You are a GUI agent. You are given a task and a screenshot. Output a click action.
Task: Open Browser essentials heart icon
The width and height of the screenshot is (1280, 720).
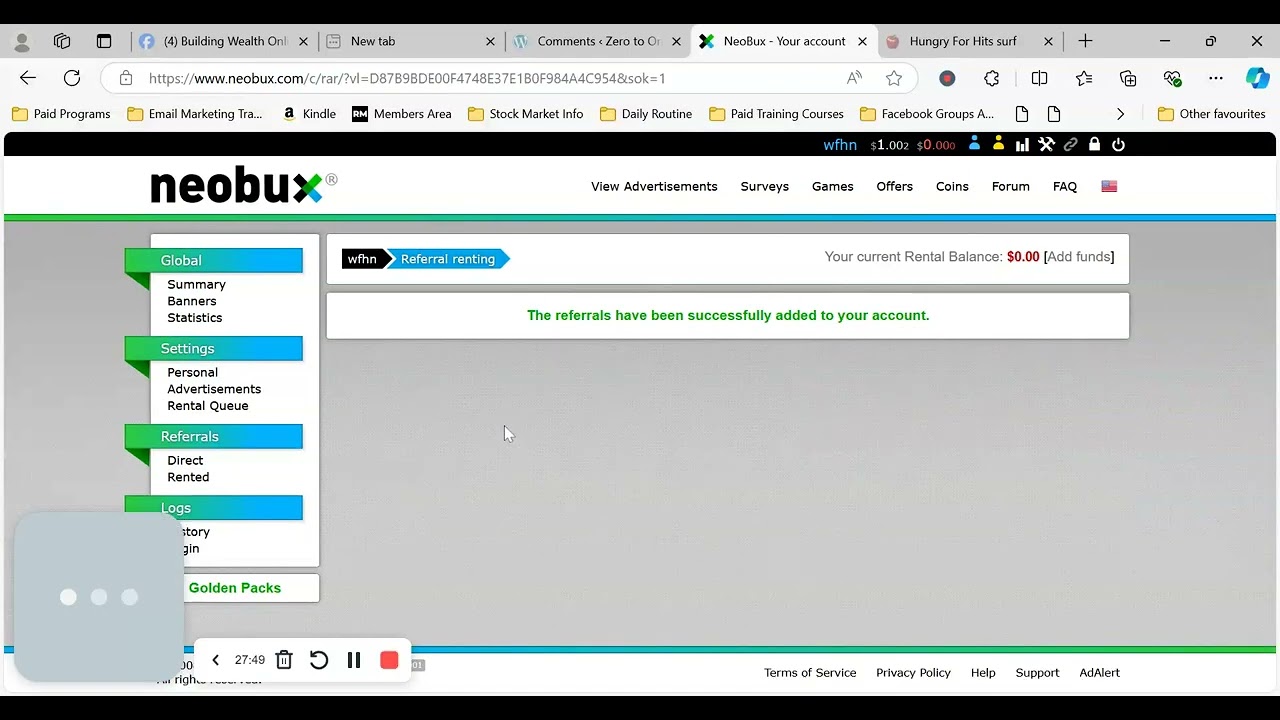tap(1173, 78)
